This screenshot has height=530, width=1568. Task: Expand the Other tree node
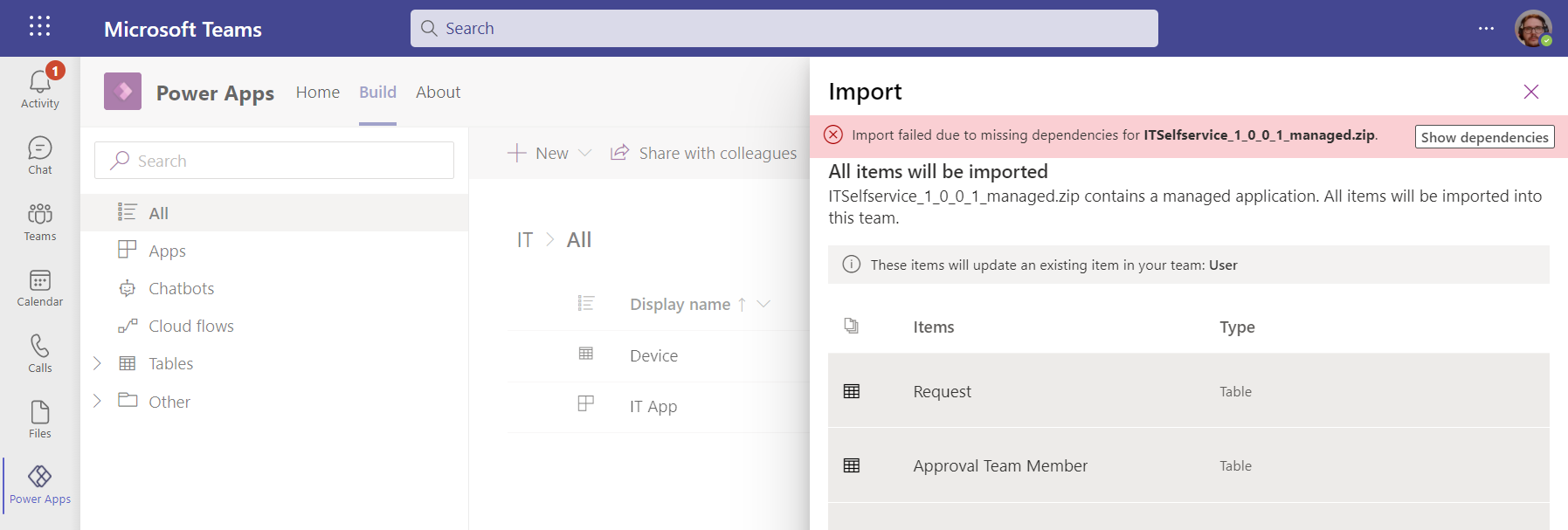click(97, 401)
